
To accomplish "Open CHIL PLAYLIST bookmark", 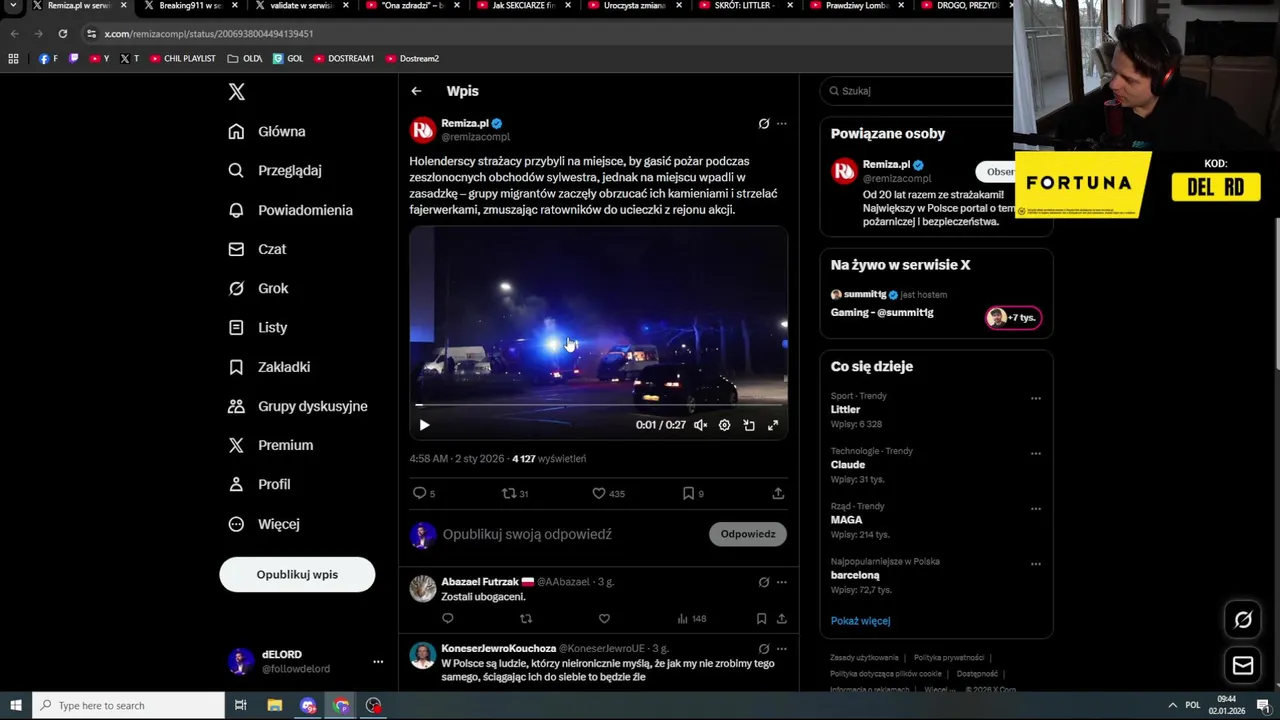I will [183, 59].
